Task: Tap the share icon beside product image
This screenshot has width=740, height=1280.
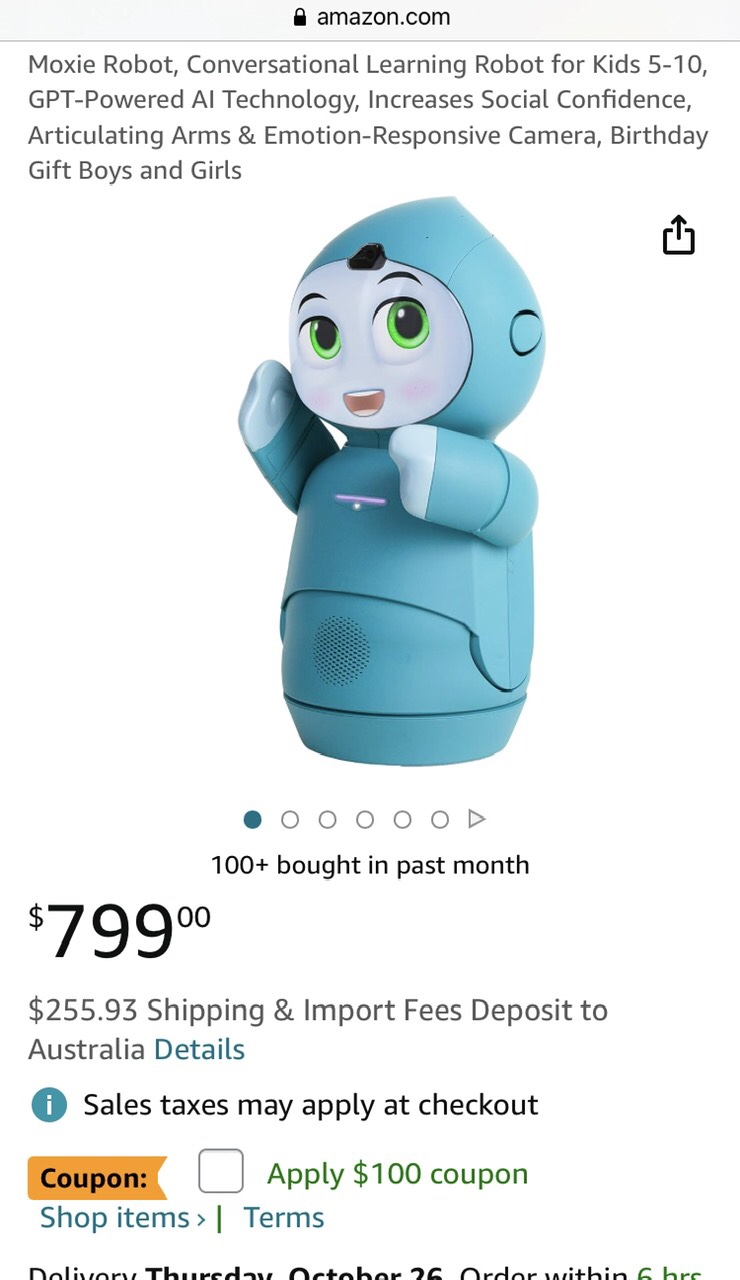Action: click(x=678, y=235)
